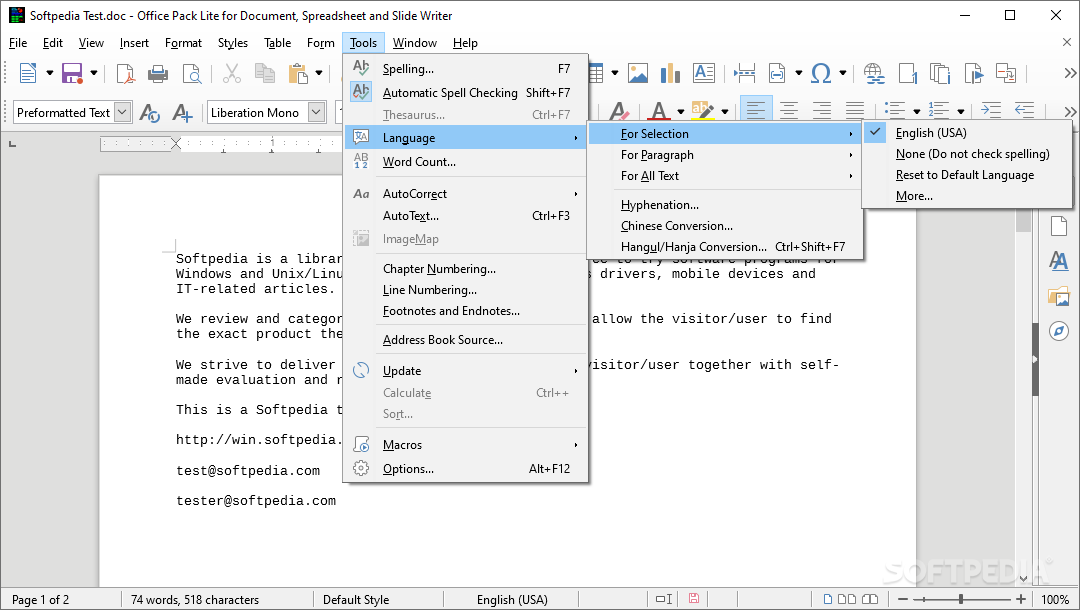The width and height of the screenshot is (1080, 610).
Task: Open special character dropdown arrow
Action: pos(842,73)
